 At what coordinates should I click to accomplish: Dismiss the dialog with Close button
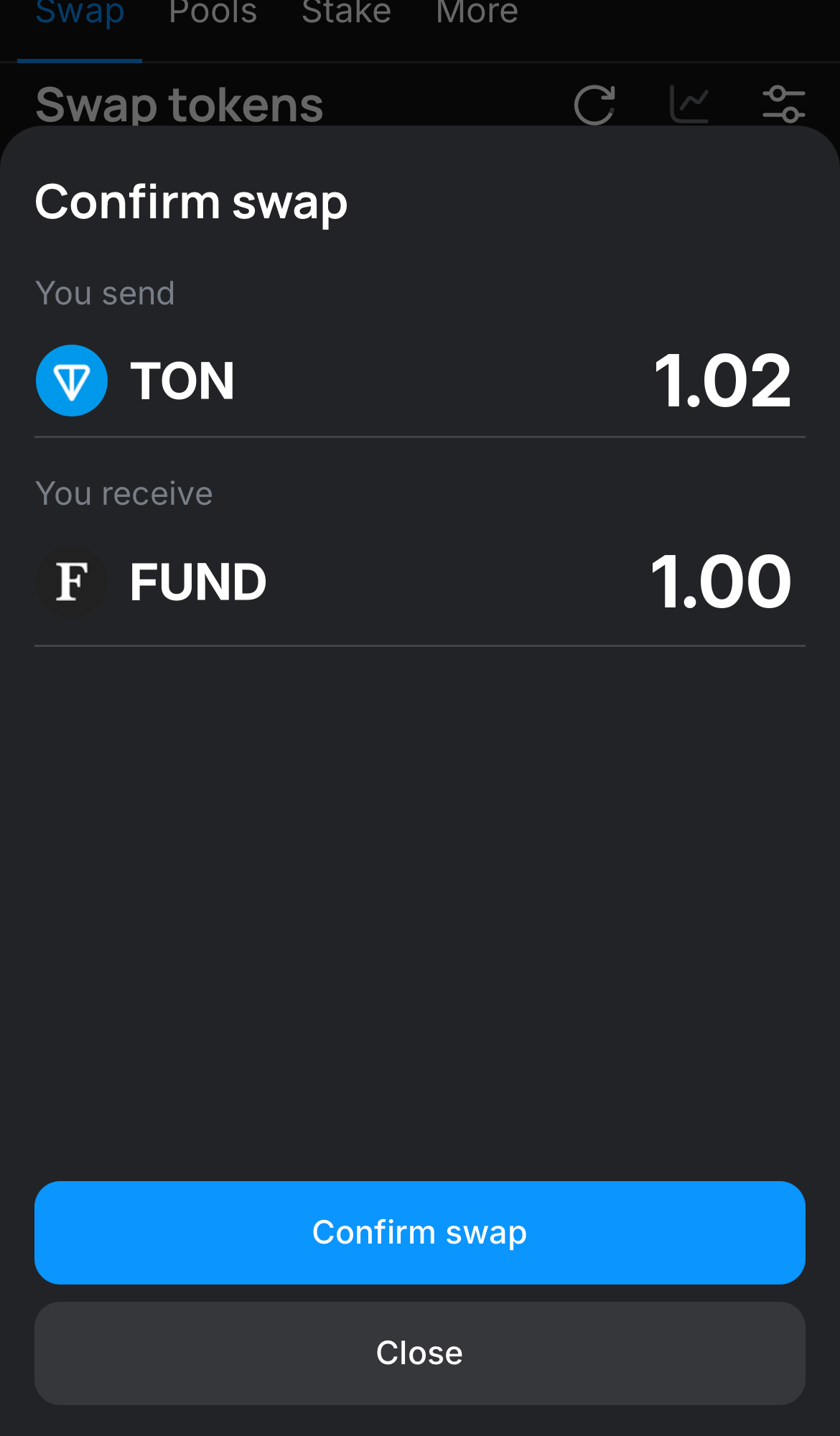coord(420,1353)
